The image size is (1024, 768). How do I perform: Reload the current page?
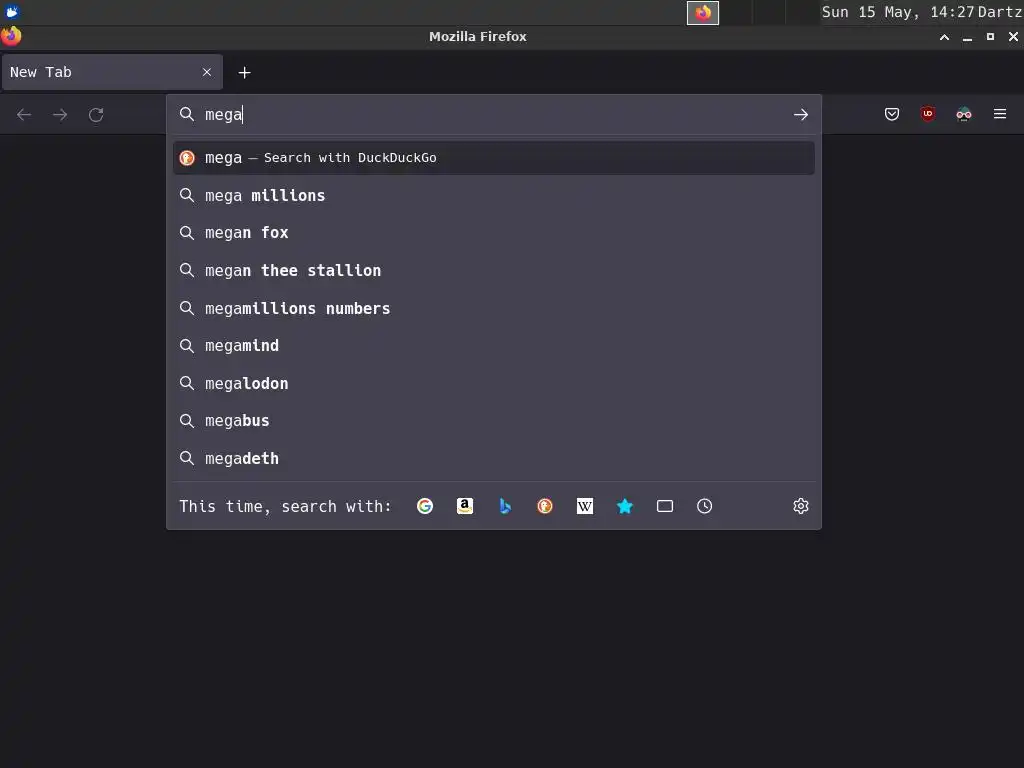(96, 115)
